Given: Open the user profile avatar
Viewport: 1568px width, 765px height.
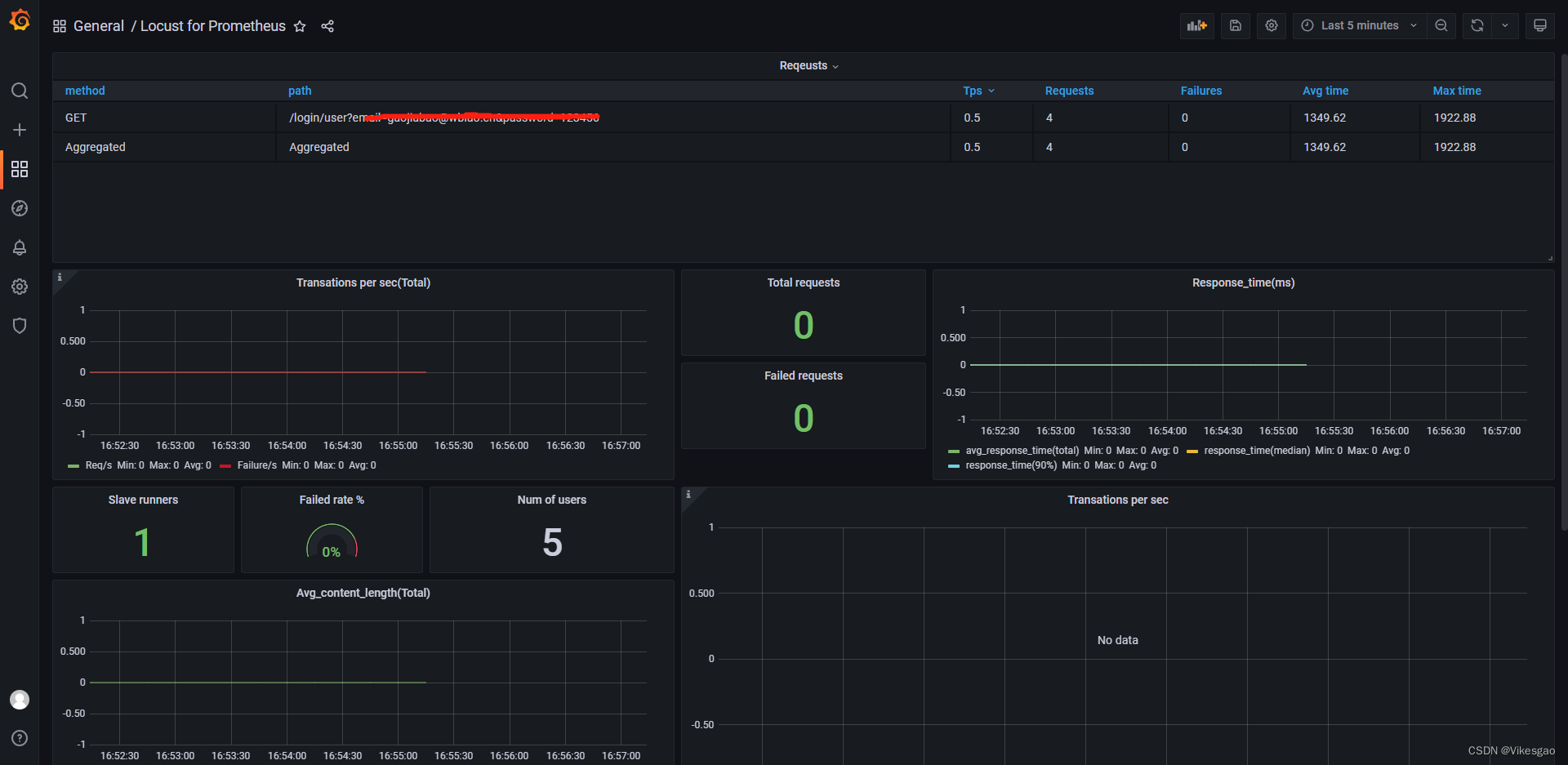Looking at the screenshot, I should (x=20, y=700).
